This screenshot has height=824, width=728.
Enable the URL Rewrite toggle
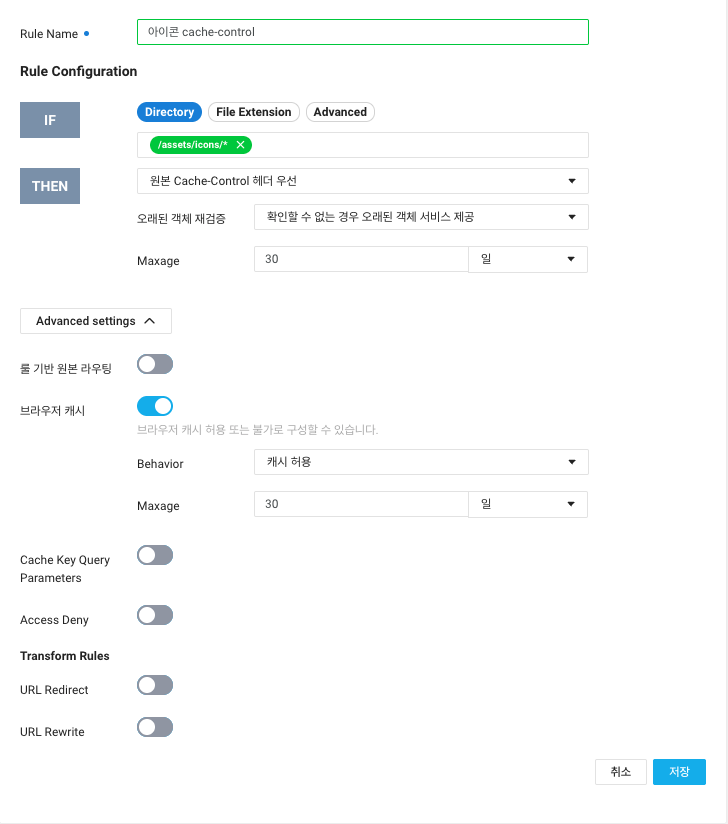(x=154, y=726)
